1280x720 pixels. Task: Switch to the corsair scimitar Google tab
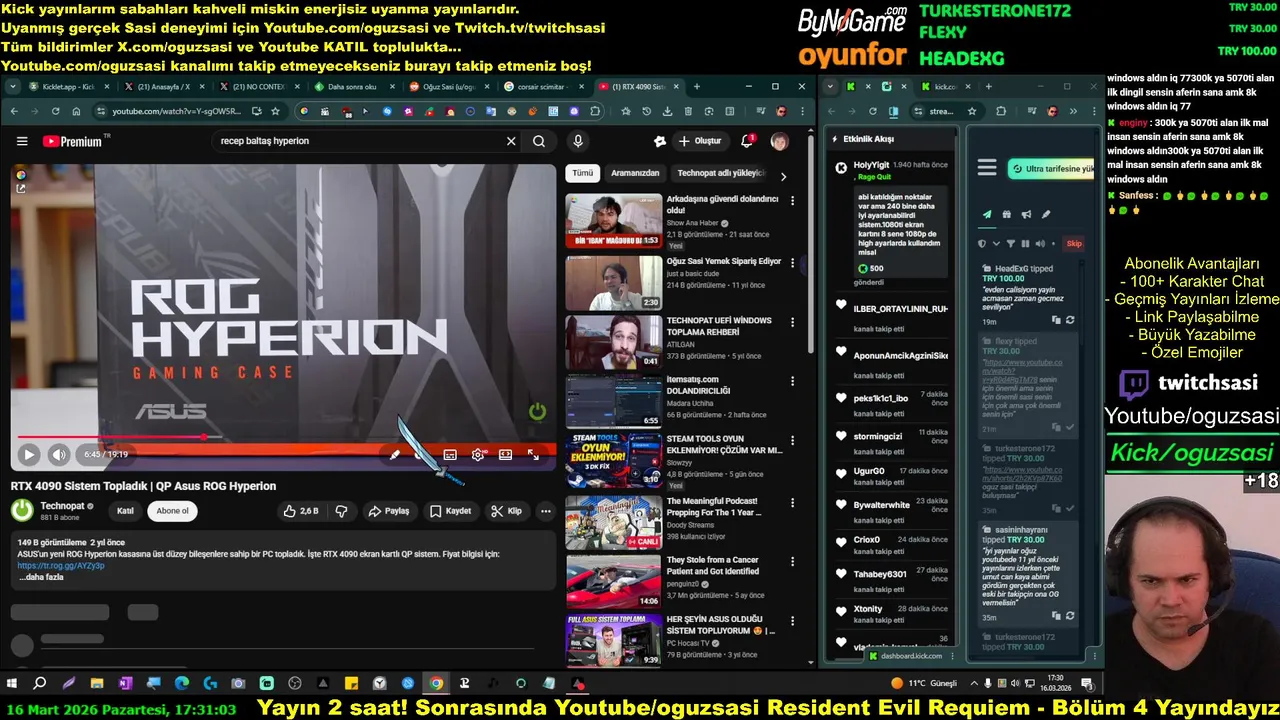point(544,87)
